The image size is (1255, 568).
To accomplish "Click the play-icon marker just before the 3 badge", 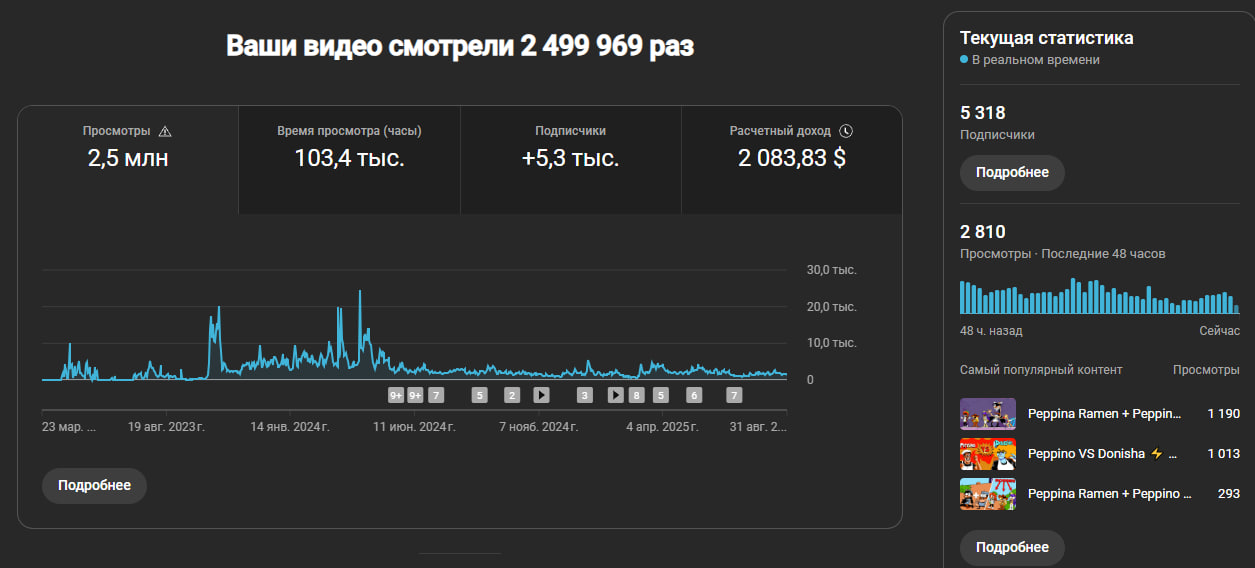I will coord(541,395).
